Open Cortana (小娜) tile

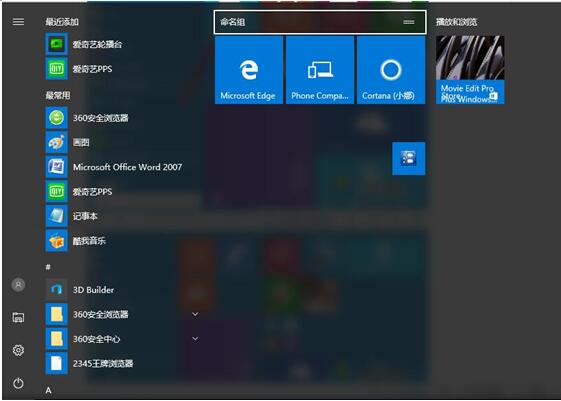(391, 70)
